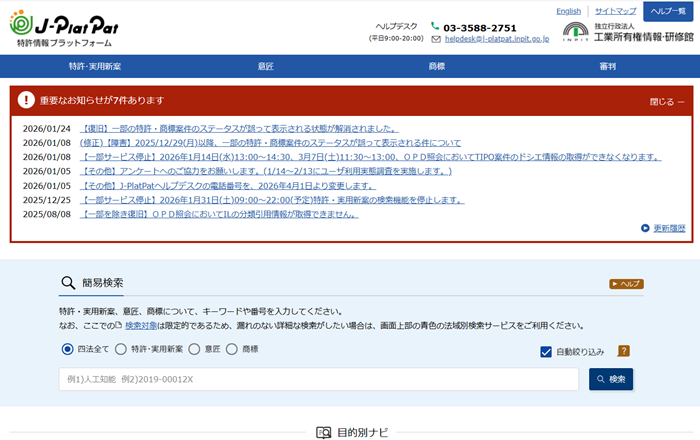Viewport: 700px width, 440px height.
Task: Collapse notices with 閉じる
Action: (x=667, y=102)
